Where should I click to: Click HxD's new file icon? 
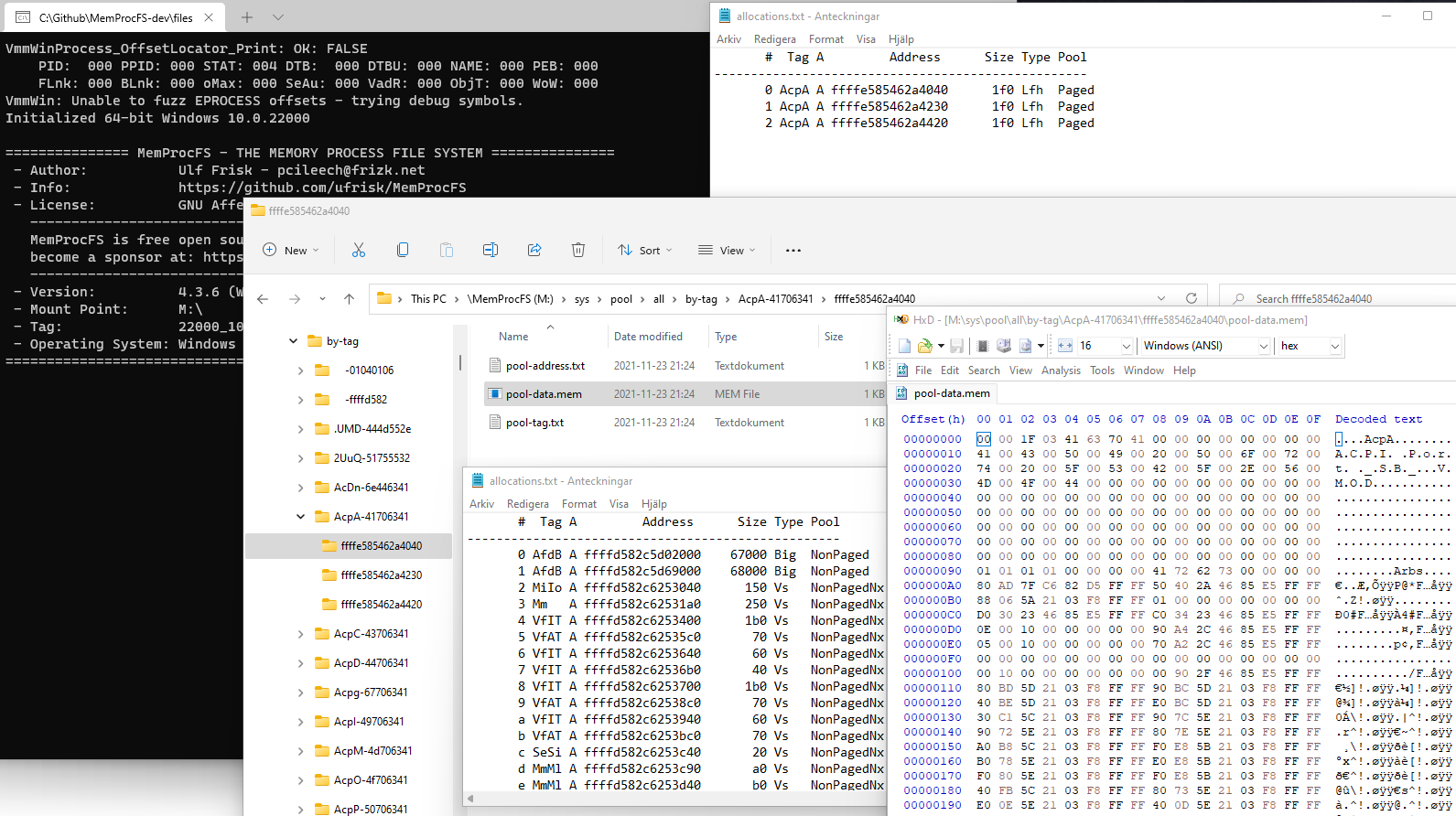click(904, 346)
